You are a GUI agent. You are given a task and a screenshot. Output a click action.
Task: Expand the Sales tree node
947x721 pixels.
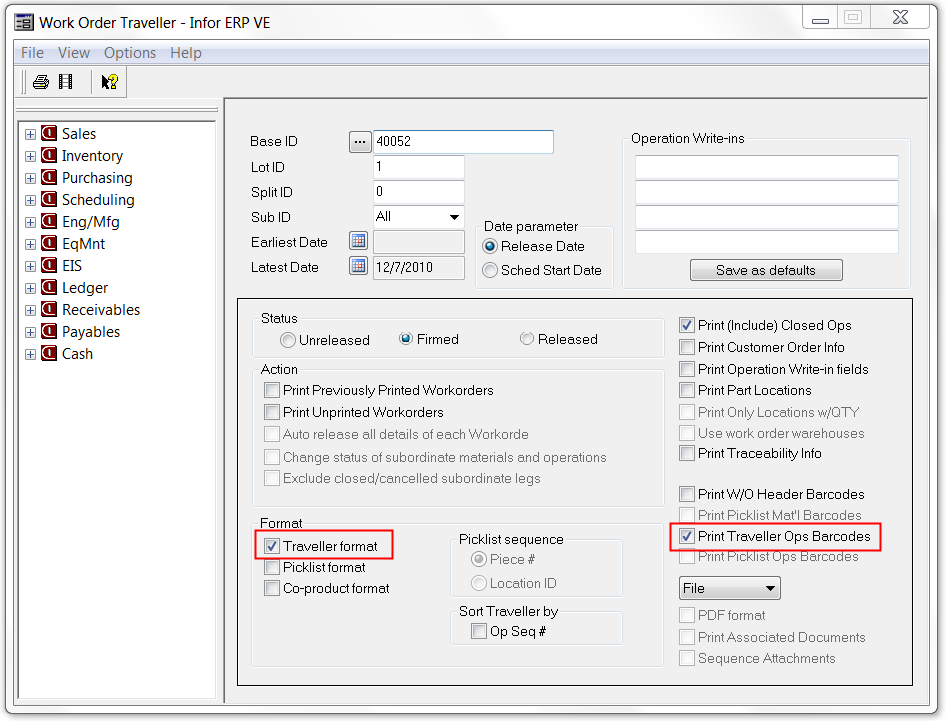coord(30,134)
